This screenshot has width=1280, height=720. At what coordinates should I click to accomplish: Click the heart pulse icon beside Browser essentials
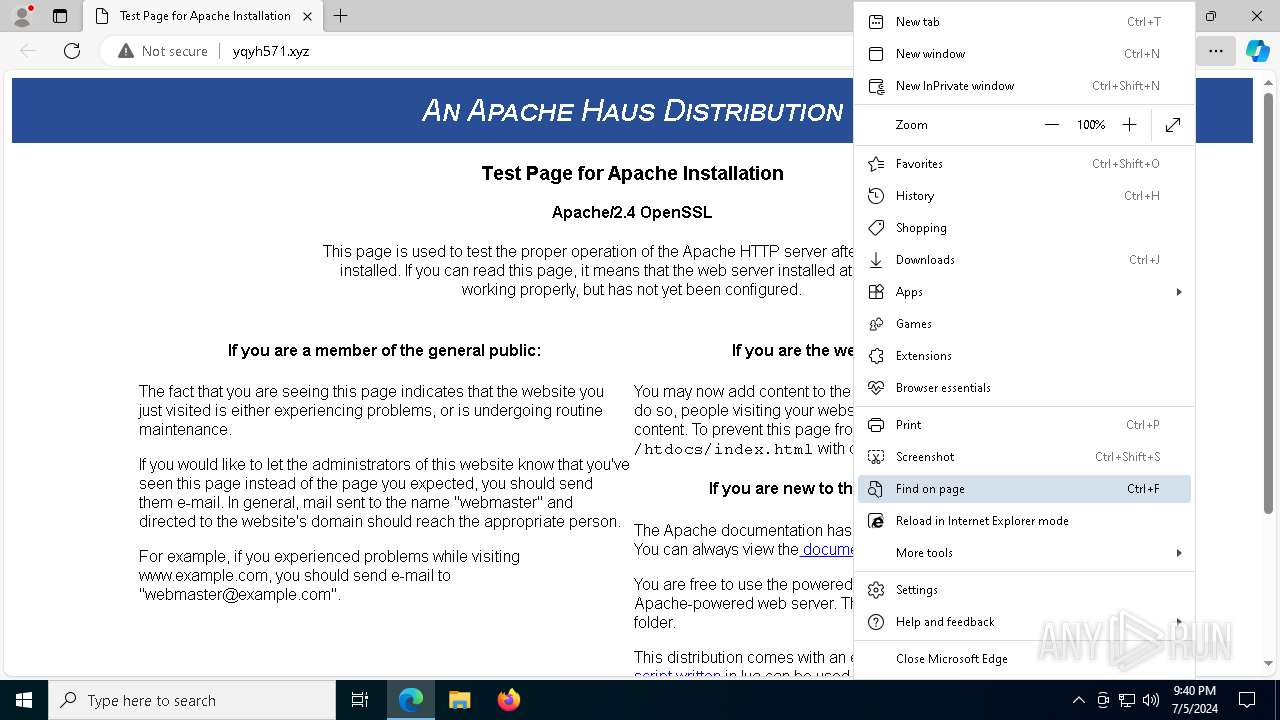(876, 387)
